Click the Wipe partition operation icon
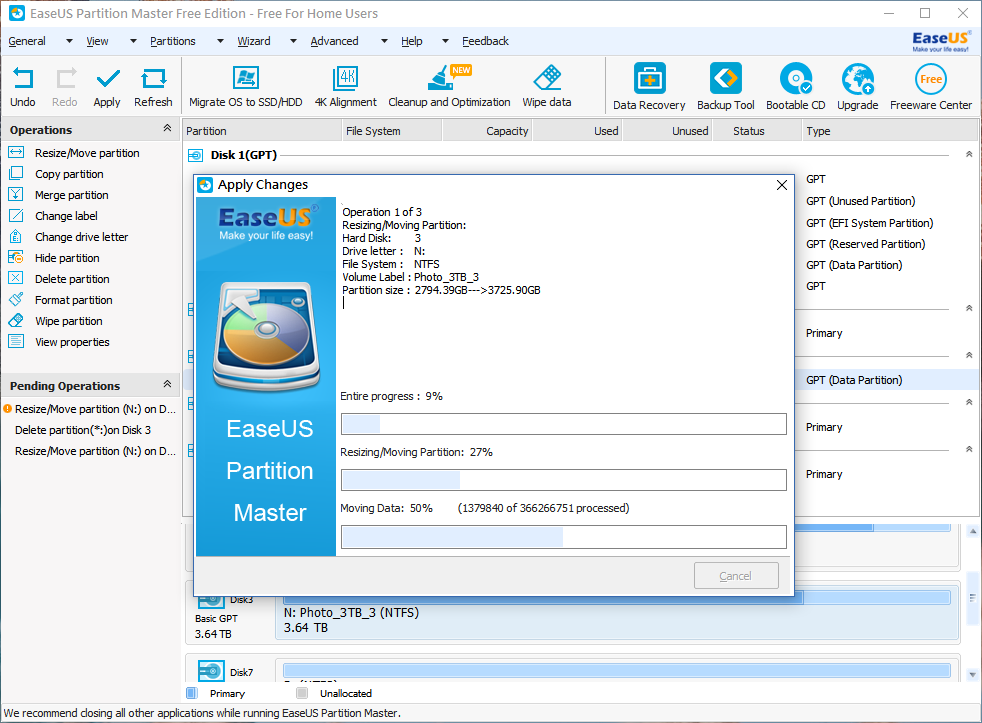982x723 pixels. [16, 321]
